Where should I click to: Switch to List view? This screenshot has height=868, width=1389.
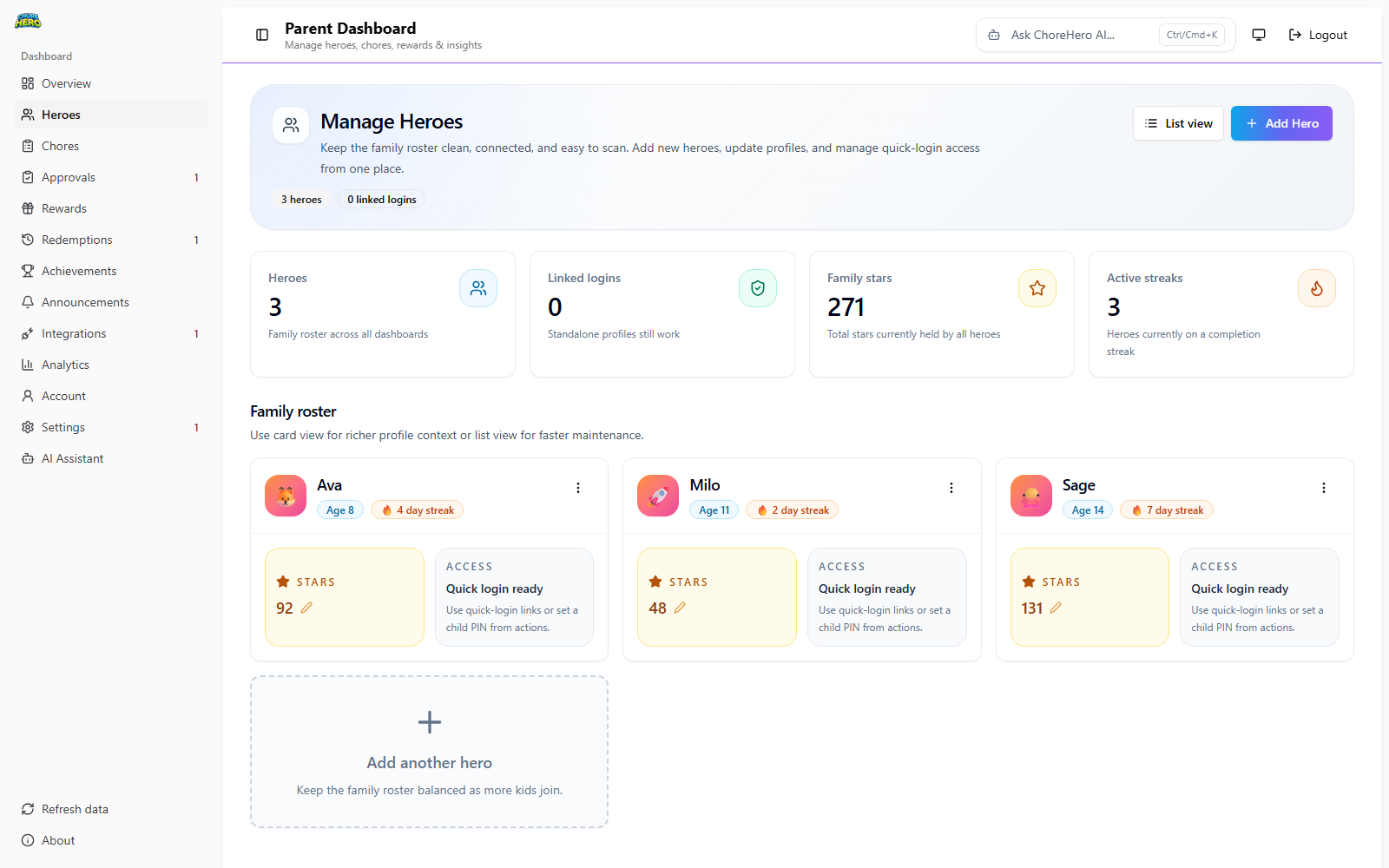tap(1178, 122)
